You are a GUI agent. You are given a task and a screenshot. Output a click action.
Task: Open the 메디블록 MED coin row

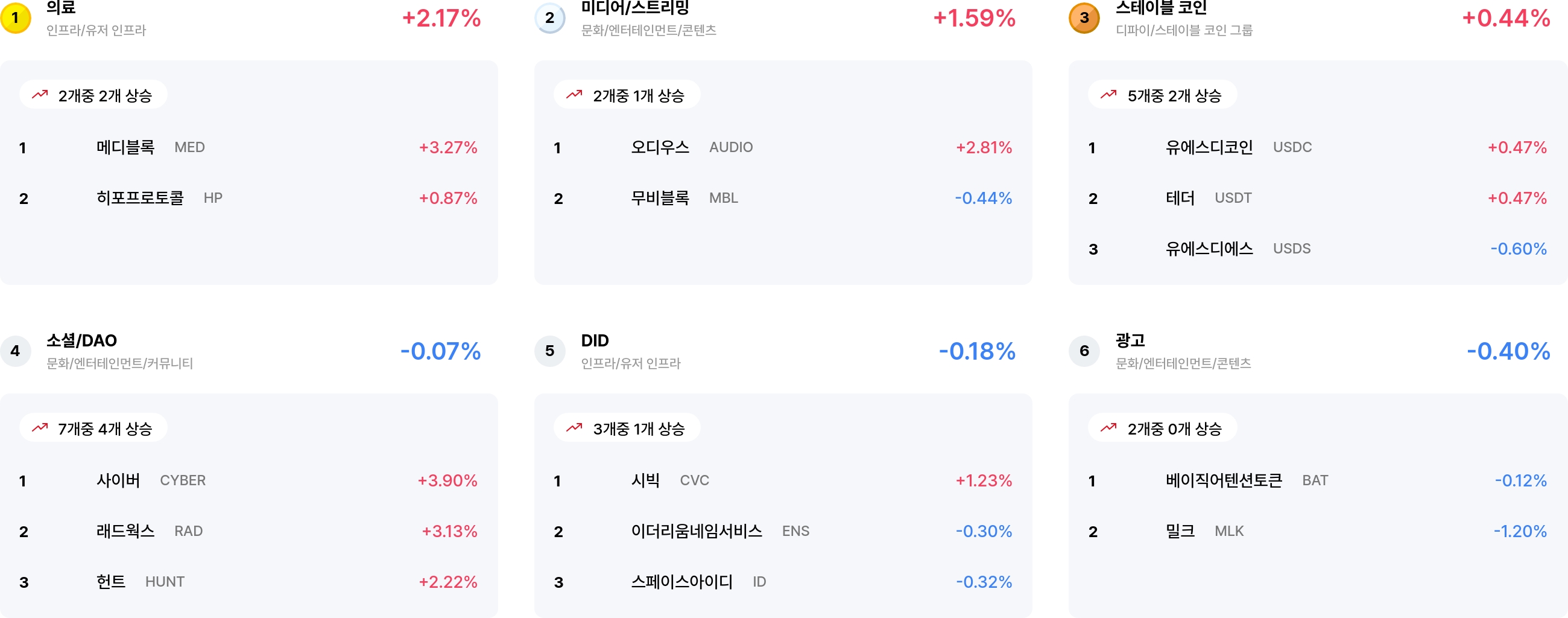coord(249,147)
